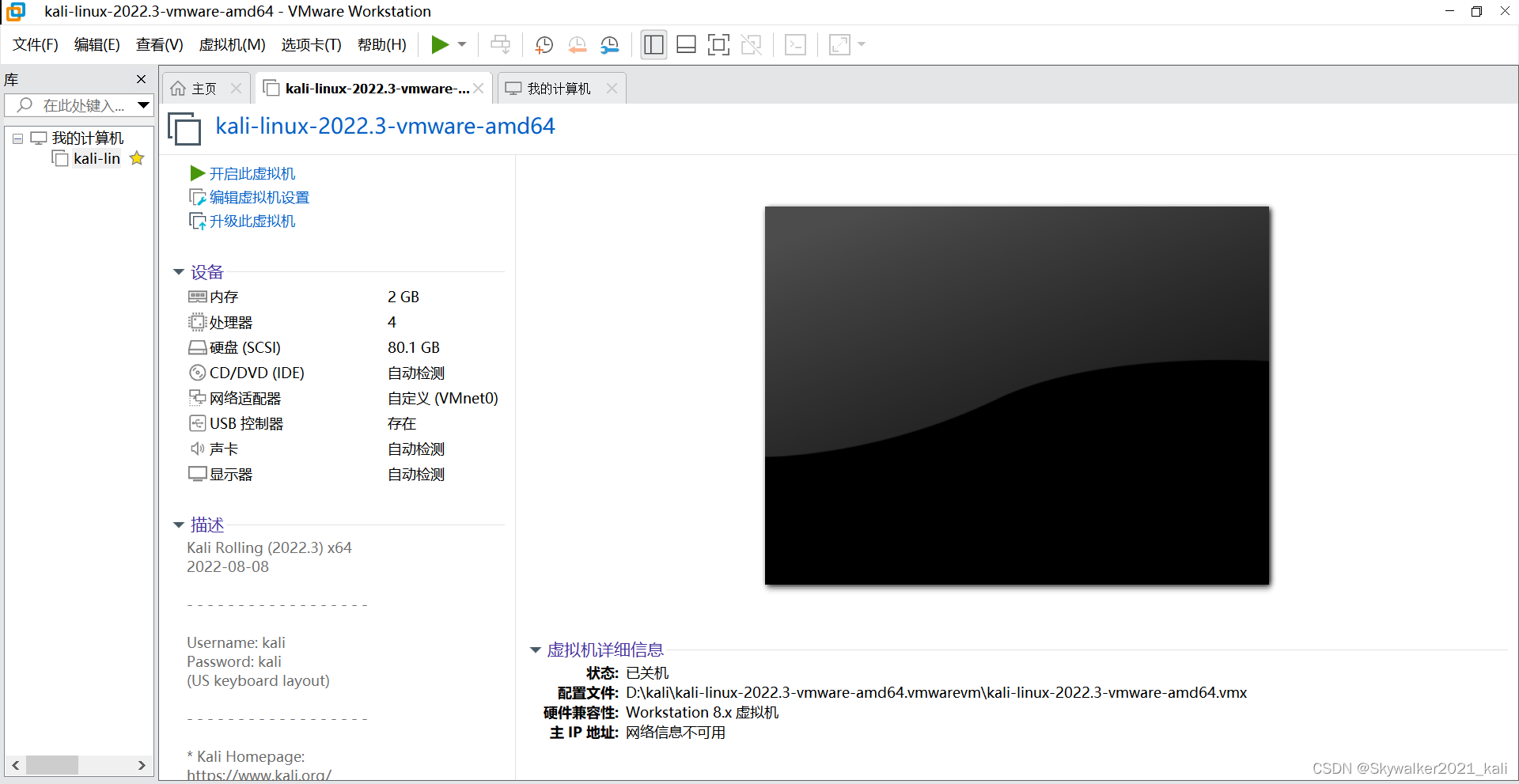Screen dimensions: 1519x784
Task: Toggle the thumbnail bar view icon
Action: tap(686, 45)
